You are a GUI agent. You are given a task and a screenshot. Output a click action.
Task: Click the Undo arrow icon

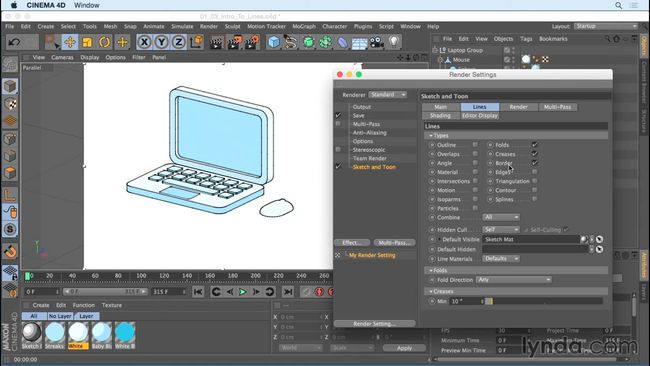(x=15, y=42)
